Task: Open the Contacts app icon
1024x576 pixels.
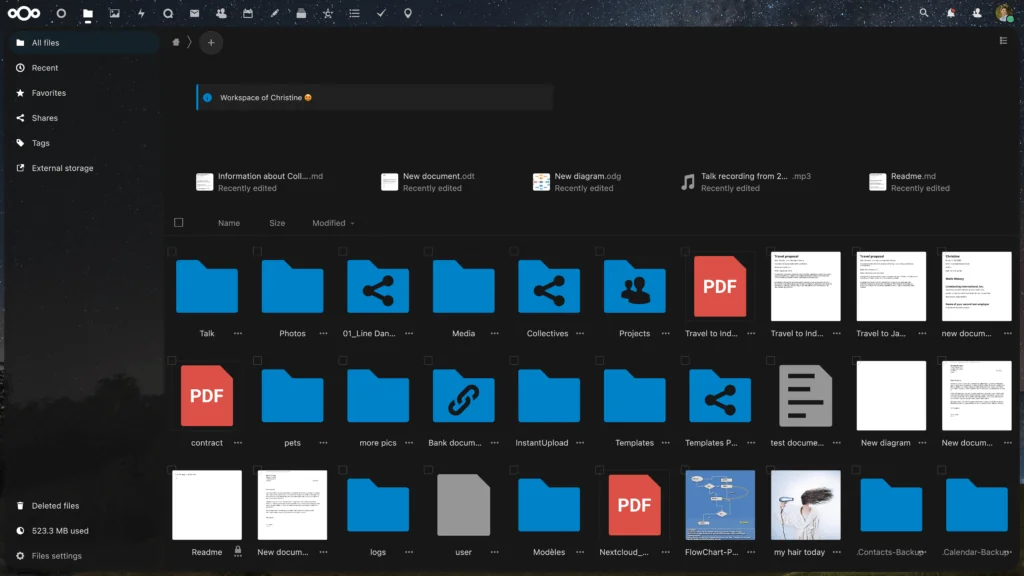Action: [x=221, y=13]
